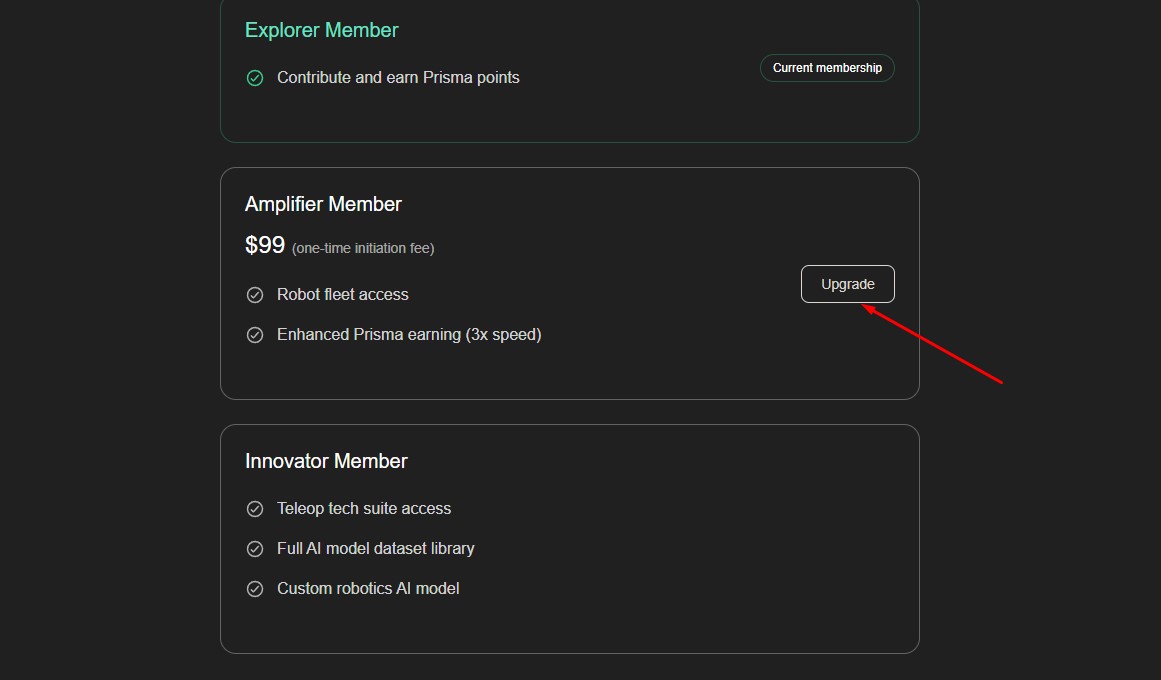This screenshot has width=1161, height=680.
Task: Click checkmark icon next to Custom robotics AI model
Action: [255, 589]
